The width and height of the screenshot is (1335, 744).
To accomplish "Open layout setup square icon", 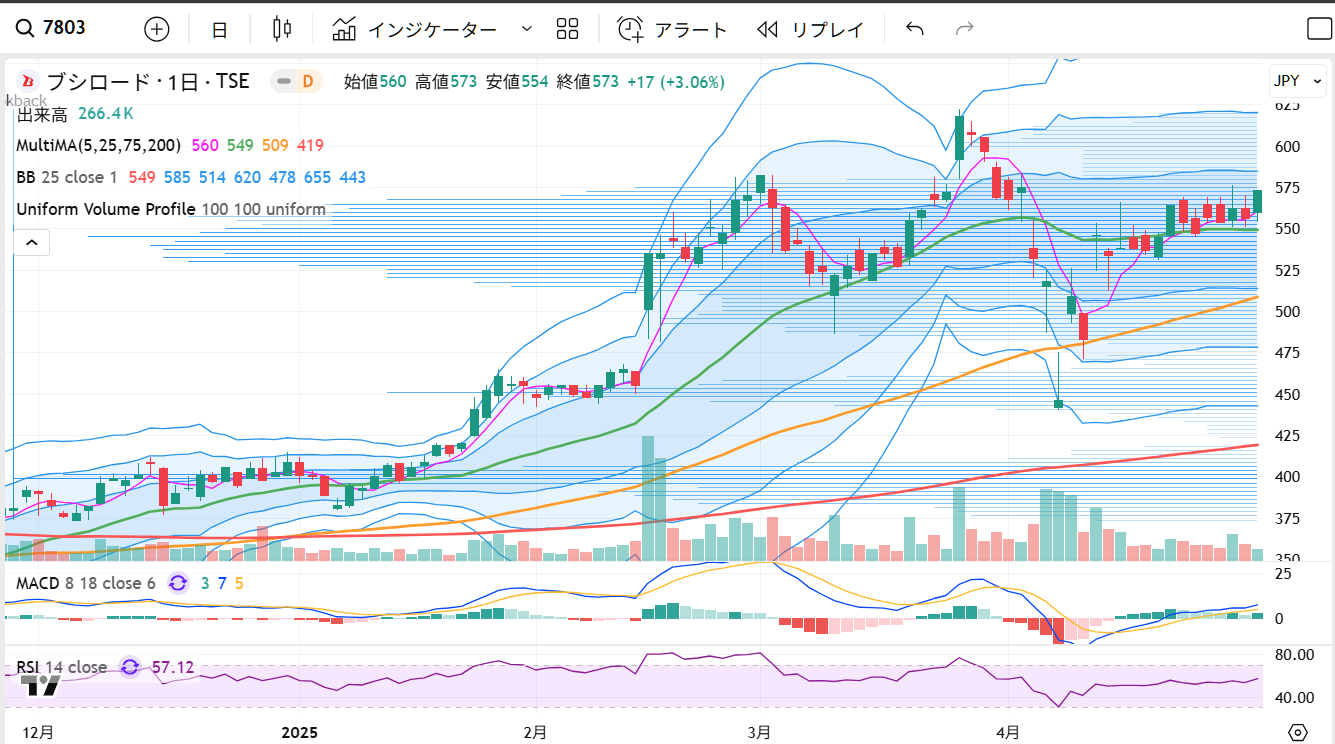I will coord(1320,29).
